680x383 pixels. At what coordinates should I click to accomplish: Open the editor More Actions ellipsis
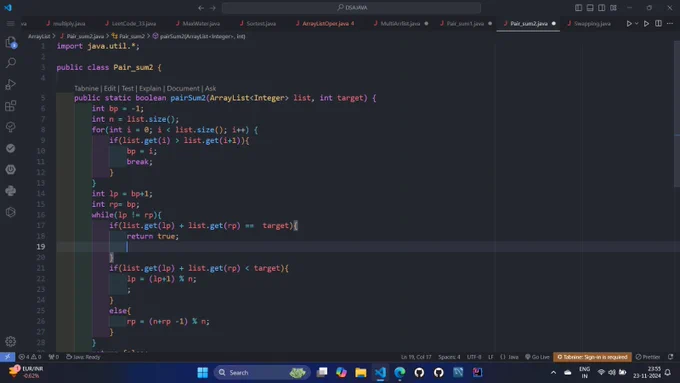point(670,23)
